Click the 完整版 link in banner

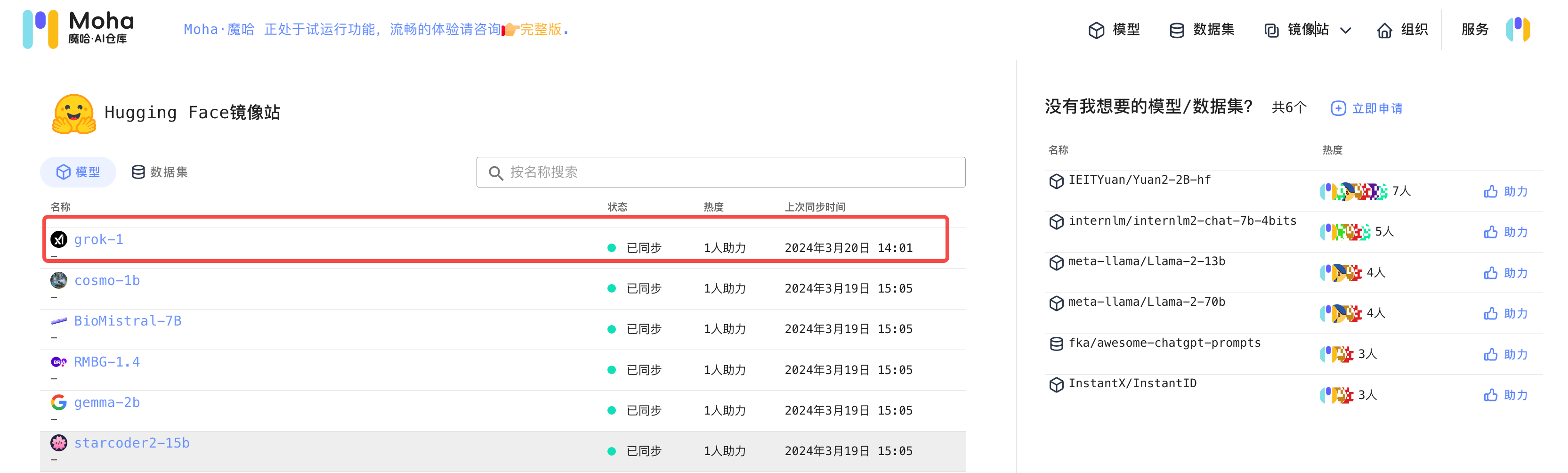pyautogui.click(x=541, y=29)
